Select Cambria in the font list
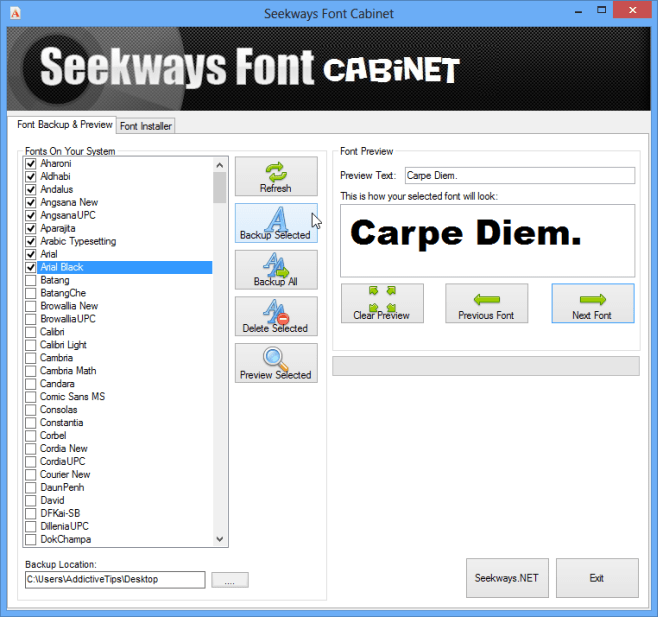Viewport: 658px width, 617px height. pos(56,358)
